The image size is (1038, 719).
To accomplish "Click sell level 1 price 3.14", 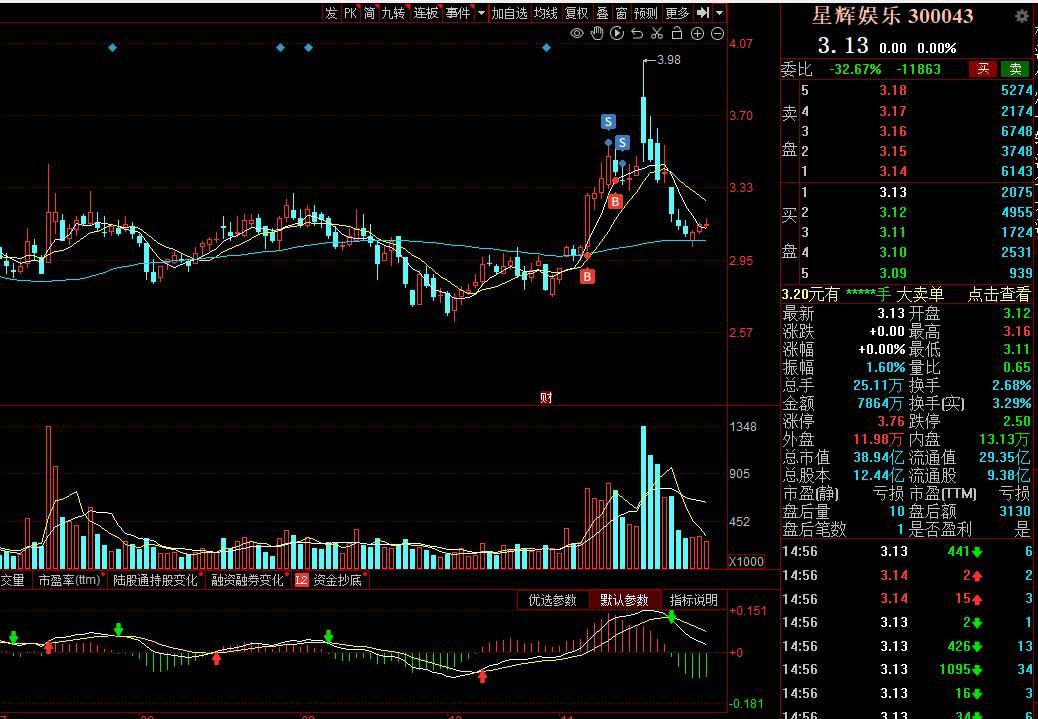I will 893,171.
